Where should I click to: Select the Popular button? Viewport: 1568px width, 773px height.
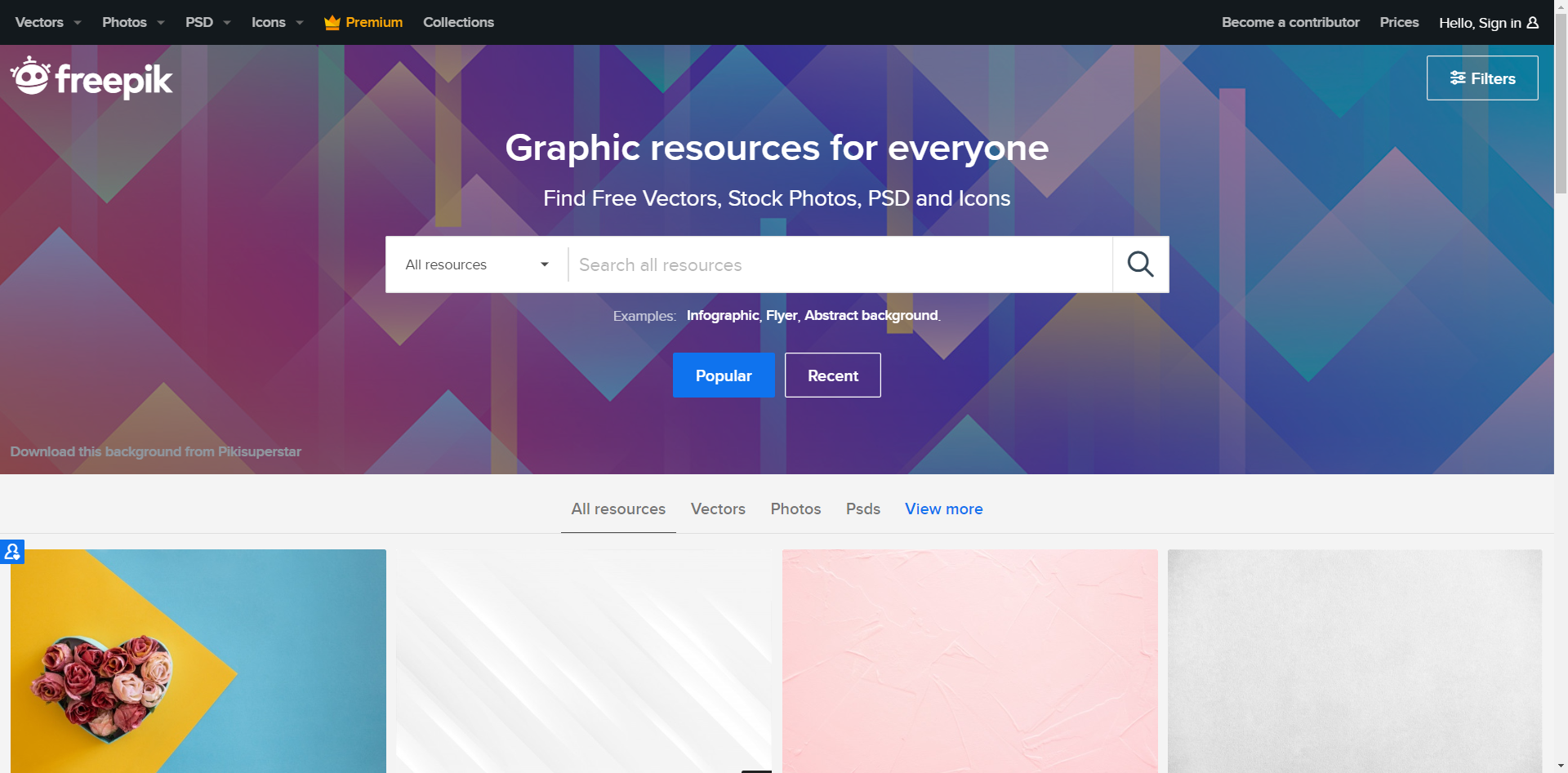pos(724,375)
